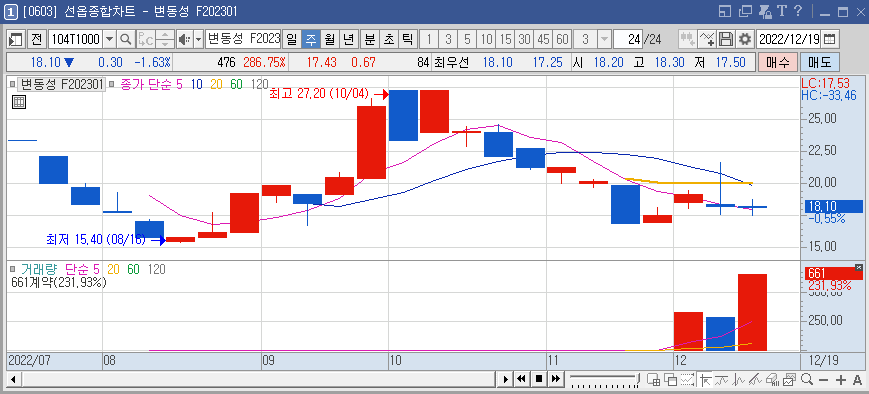Select the 일 (daily) period
This screenshot has width=869, height=394.
[x=292, y=39]
